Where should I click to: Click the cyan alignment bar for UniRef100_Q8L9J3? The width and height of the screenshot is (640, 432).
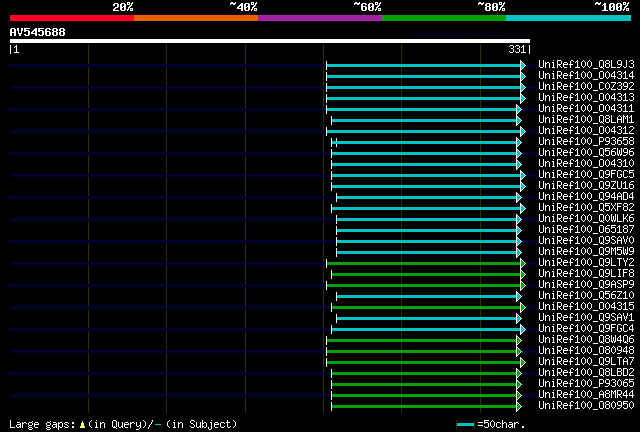coord(424,65)
